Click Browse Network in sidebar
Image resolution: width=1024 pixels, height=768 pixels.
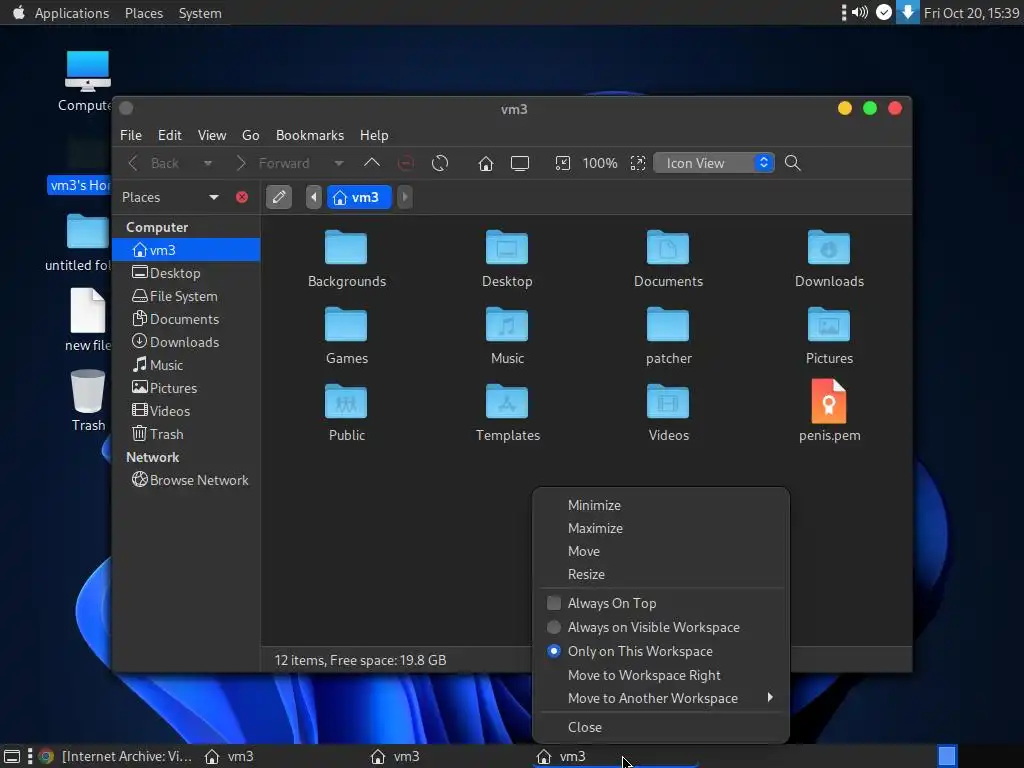pyautogui.click(x=186, y=480)
